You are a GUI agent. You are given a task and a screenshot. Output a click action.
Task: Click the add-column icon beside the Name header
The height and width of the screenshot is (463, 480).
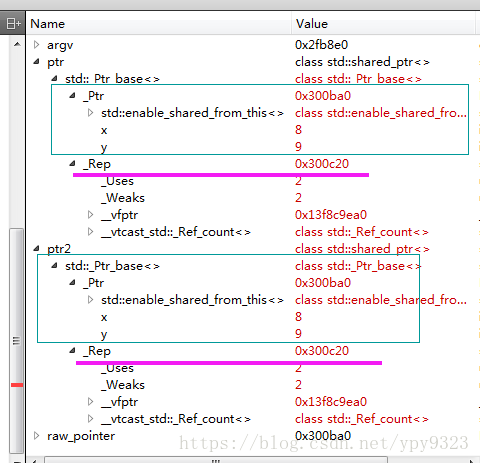tap(13, 23)
